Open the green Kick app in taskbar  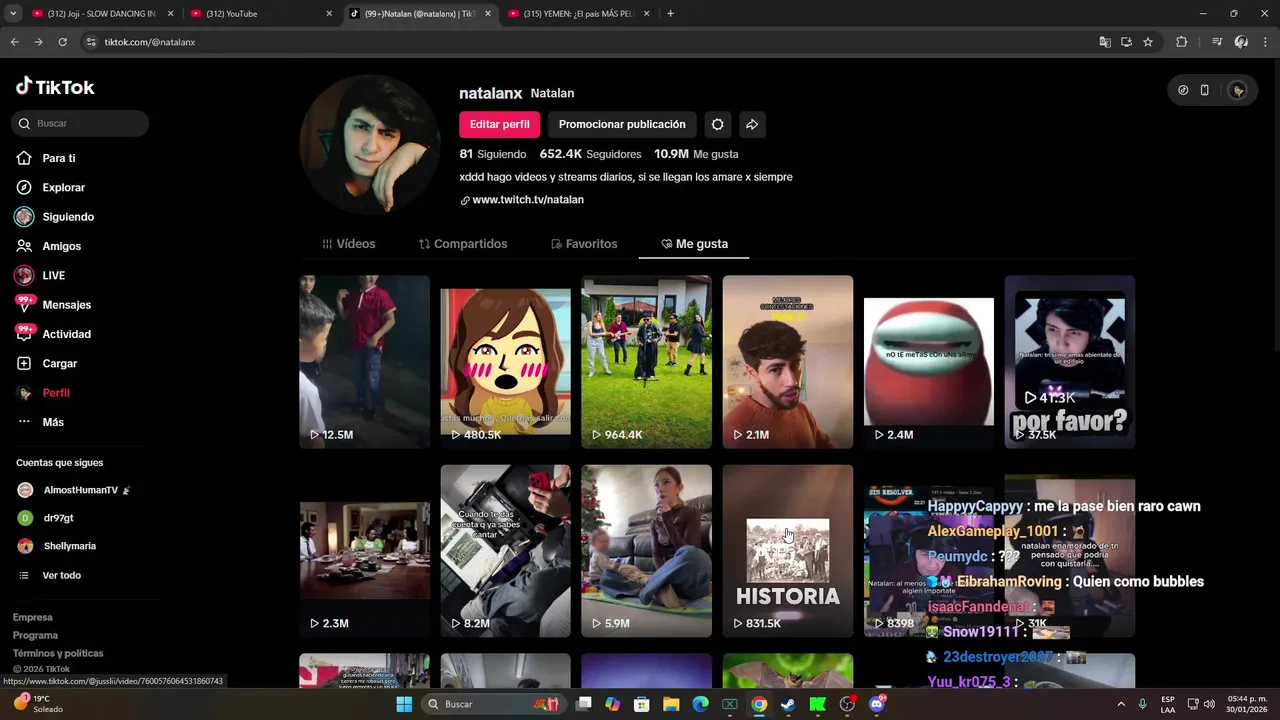click(817, 704)
